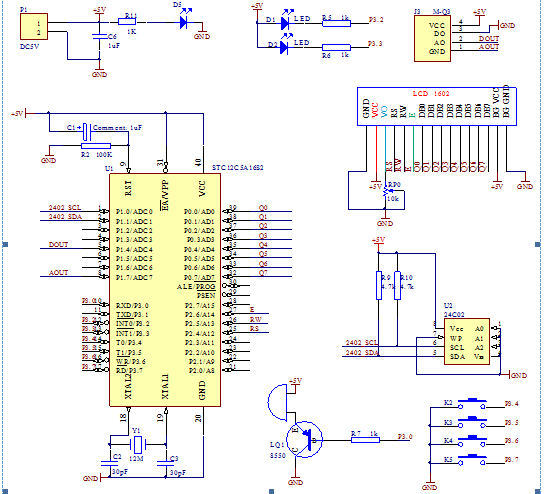The height and width of the screenshot is (494, 547).
Task: Click pin name ALE/PROG on U1
Action: [196, 287]
